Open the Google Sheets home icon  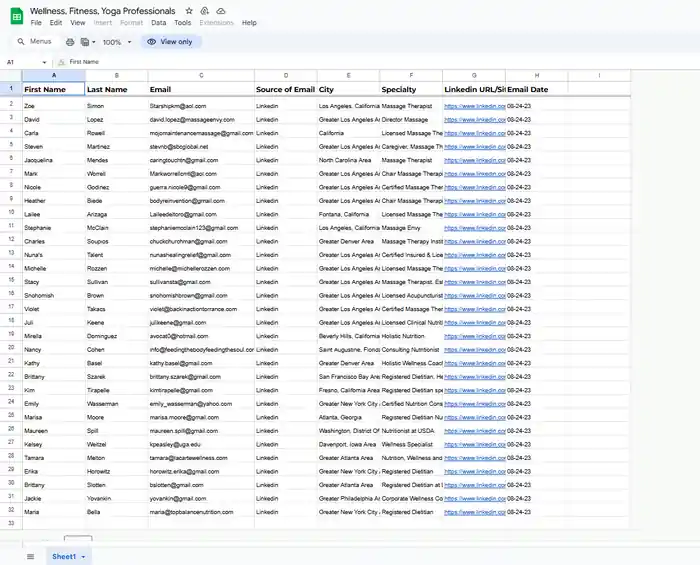tap(17, 17)
